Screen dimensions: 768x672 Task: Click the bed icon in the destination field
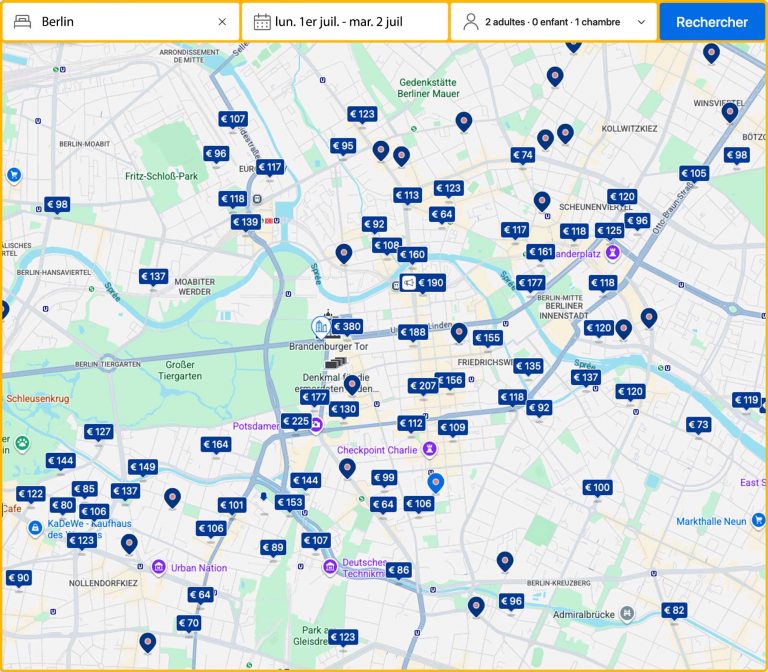click(x=22, y=22)
